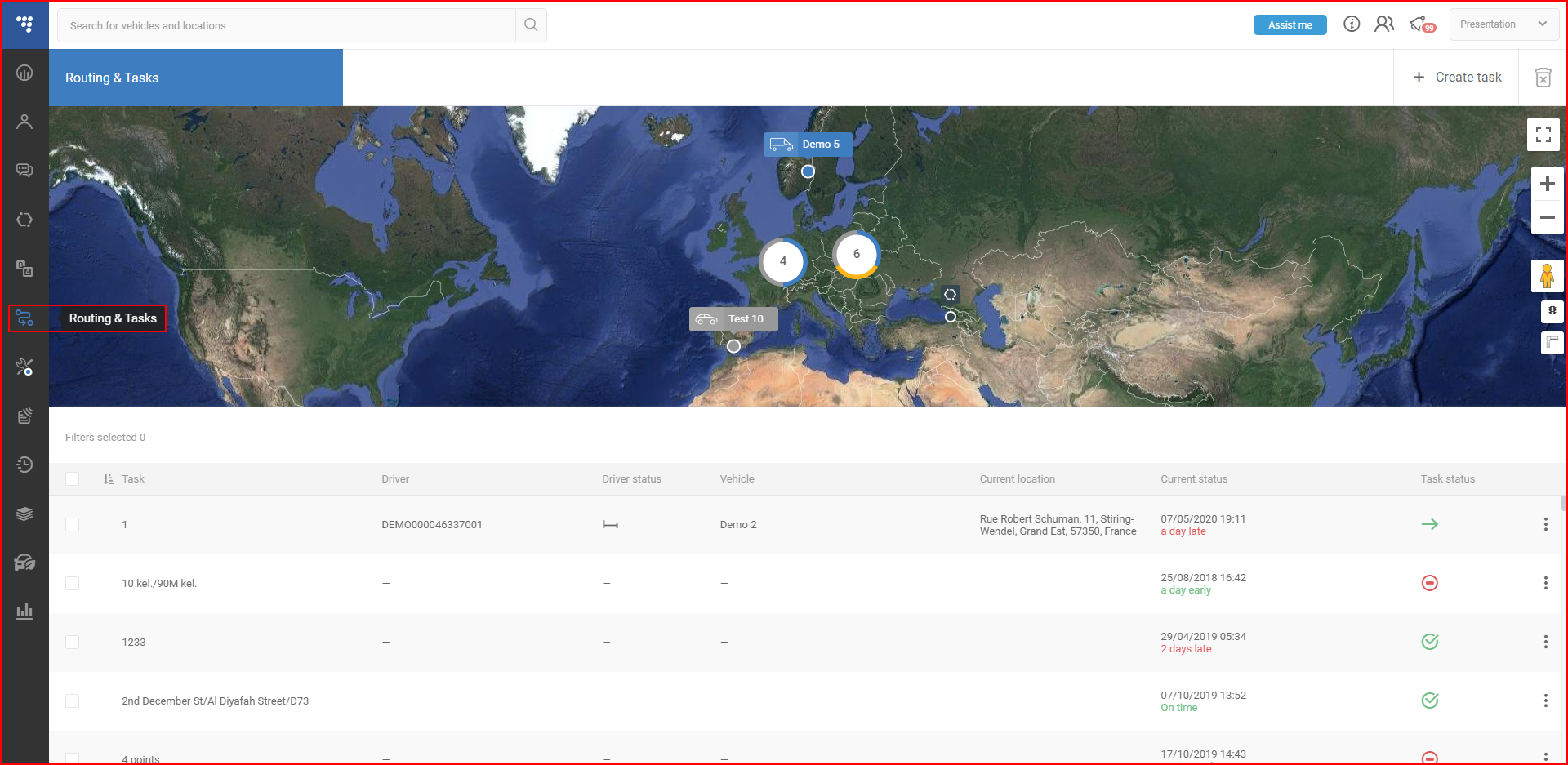Image resolution: width=1568 pixels, height=765 pixels.
Task: Open the messages chat icon in the sidebar
Action: click(x=24, y=171)
